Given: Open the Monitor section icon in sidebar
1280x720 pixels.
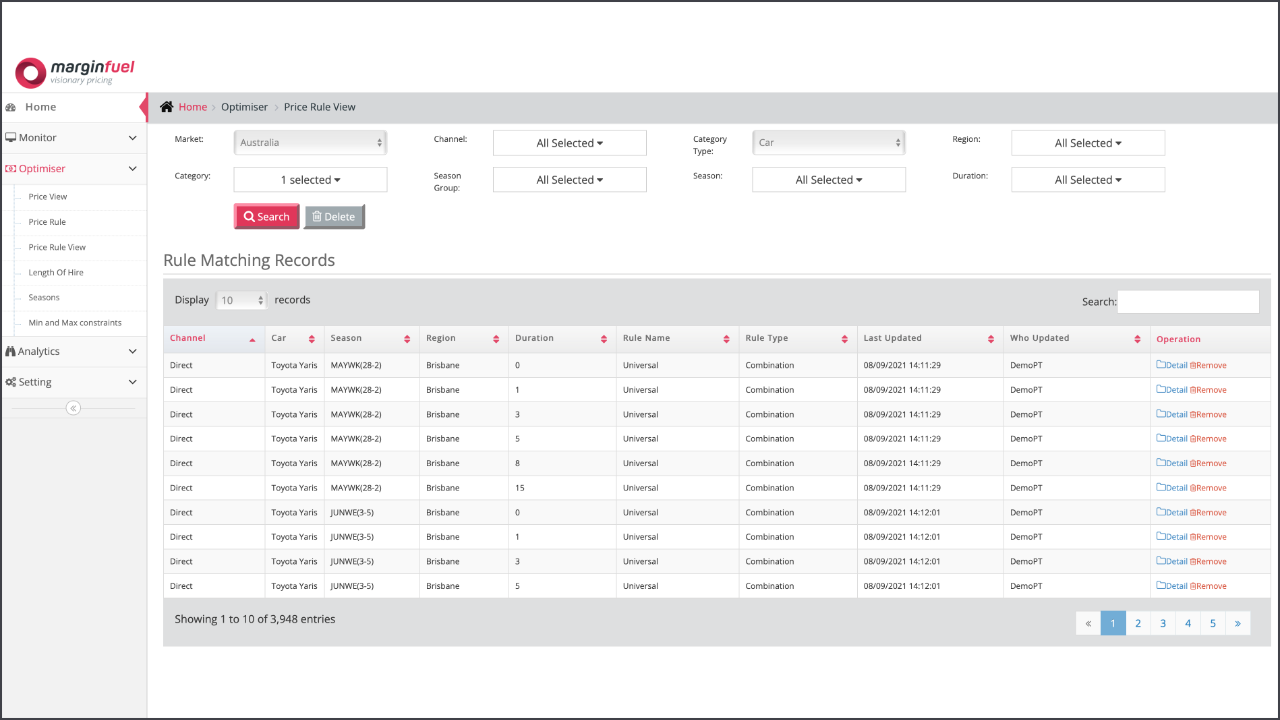Looking at the screenshot, I should point(11,137).
